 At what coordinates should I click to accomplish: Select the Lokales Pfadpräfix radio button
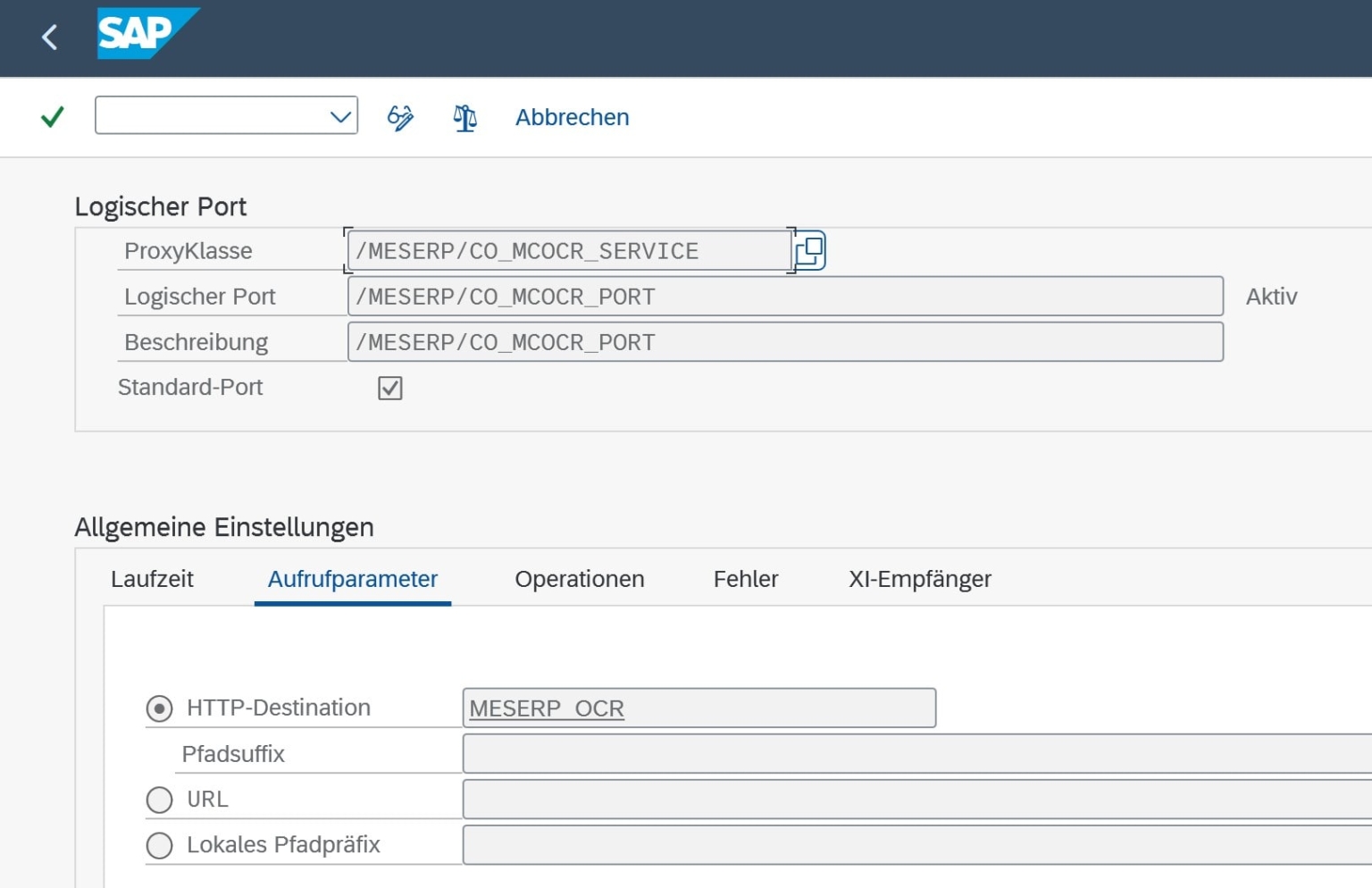[x=159, y=844]
